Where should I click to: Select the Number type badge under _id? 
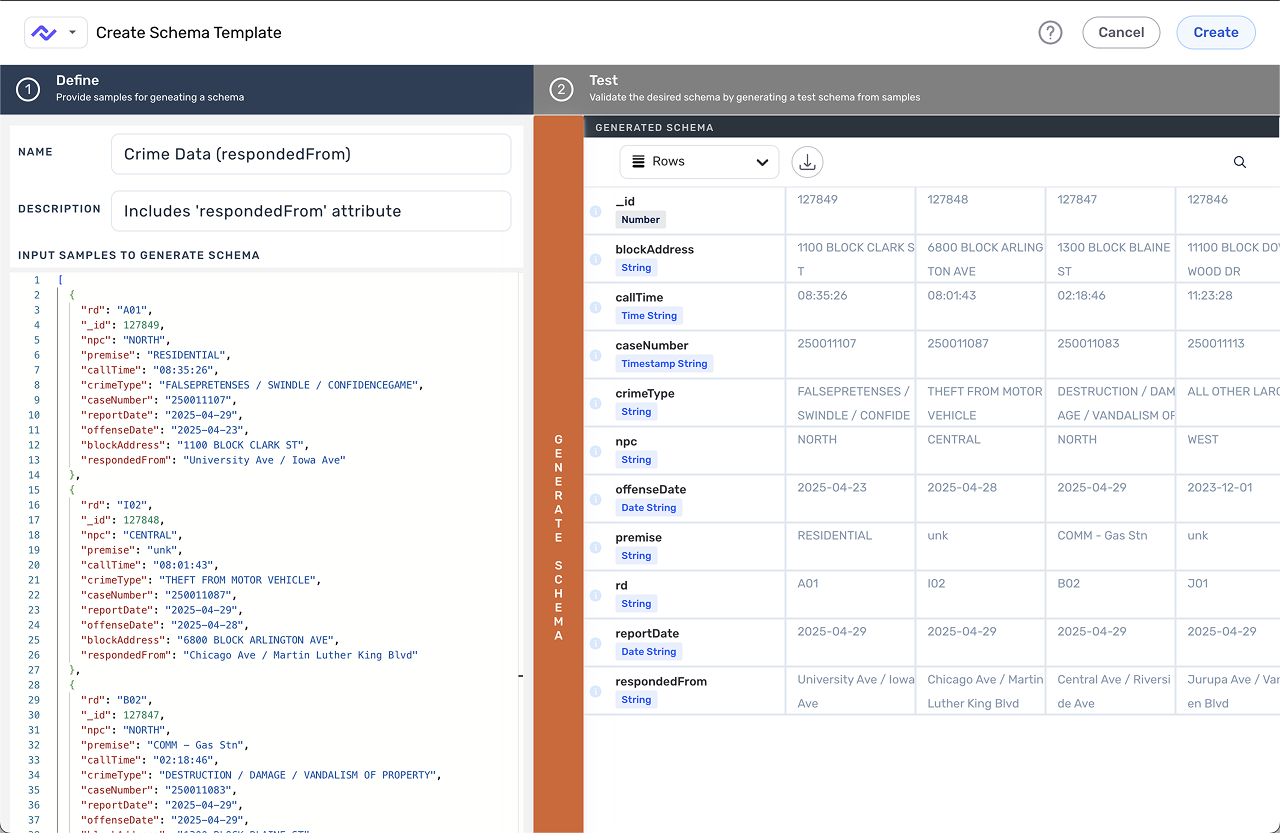click(640, 219)
